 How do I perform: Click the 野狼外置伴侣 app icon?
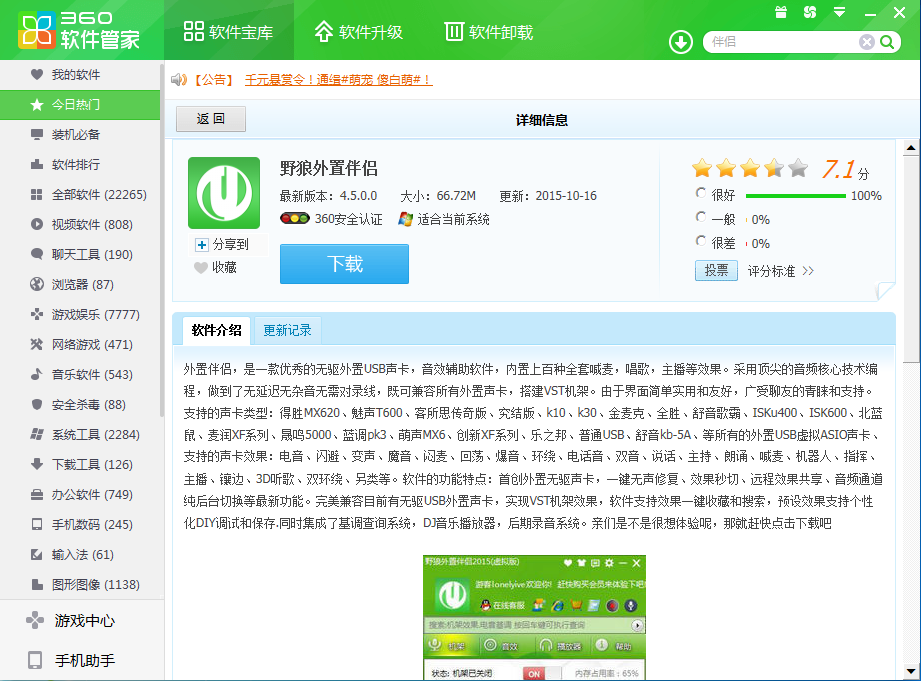tap(224, 193)
